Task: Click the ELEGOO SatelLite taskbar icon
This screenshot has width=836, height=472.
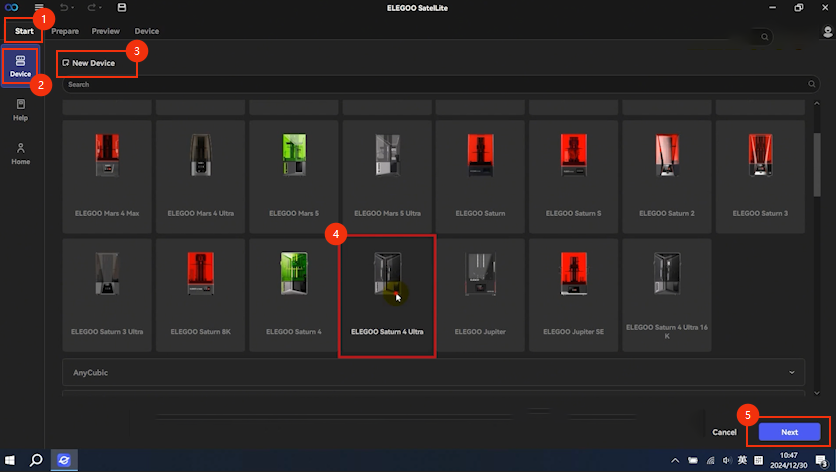Action: pyautogui.click(x=64, y=460)
